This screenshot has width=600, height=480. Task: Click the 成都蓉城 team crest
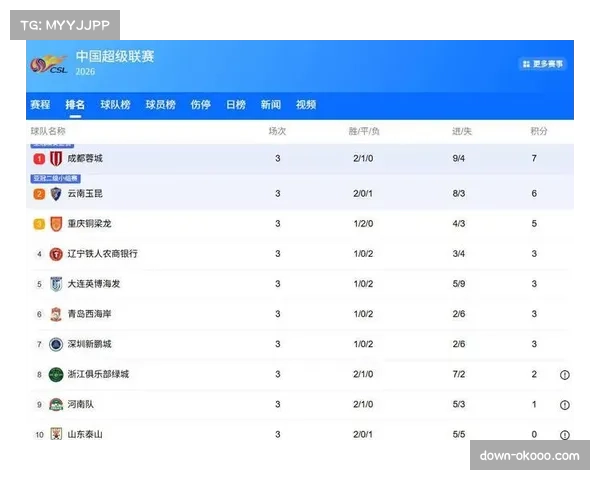point(56,158)
